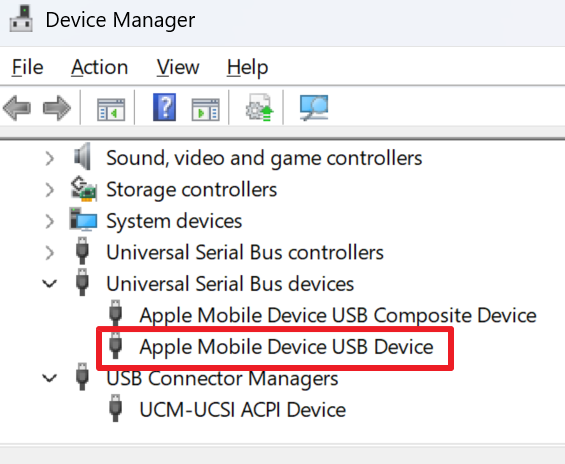Open the blue Help question mark icon
Screen dimensions: 565x464
164,107
